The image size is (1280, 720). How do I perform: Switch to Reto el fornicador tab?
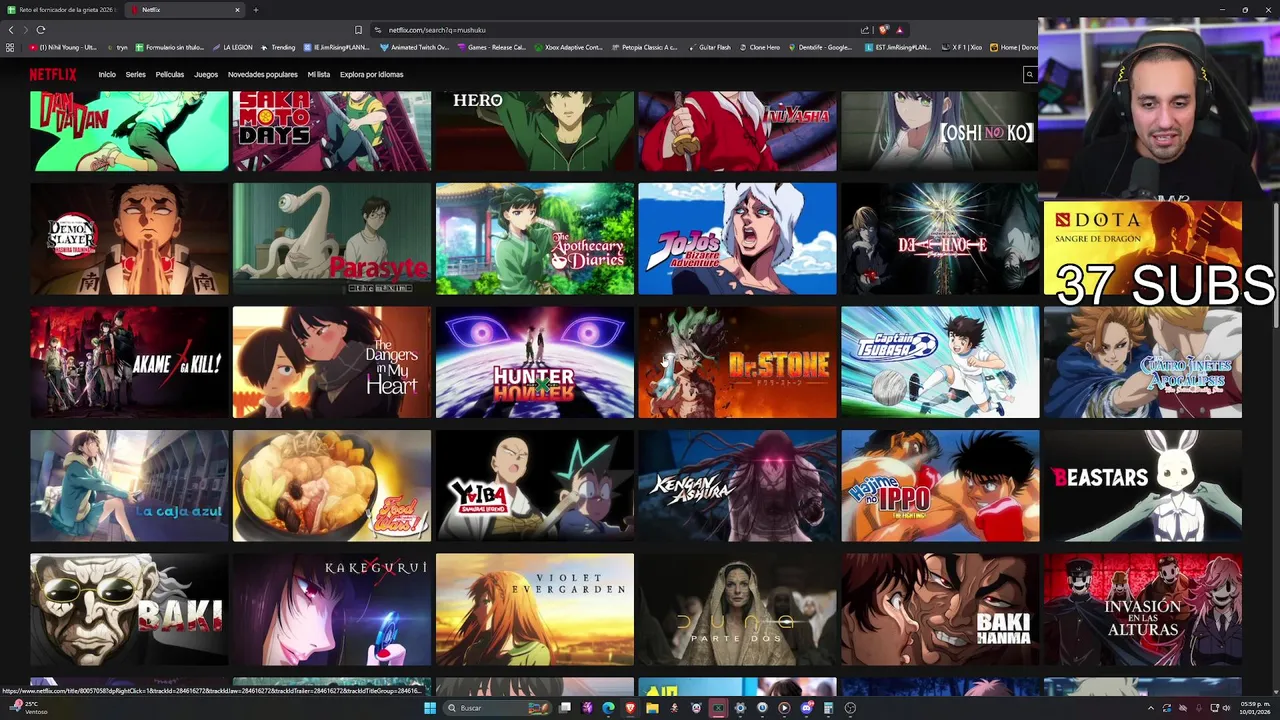tap(62, 10)
